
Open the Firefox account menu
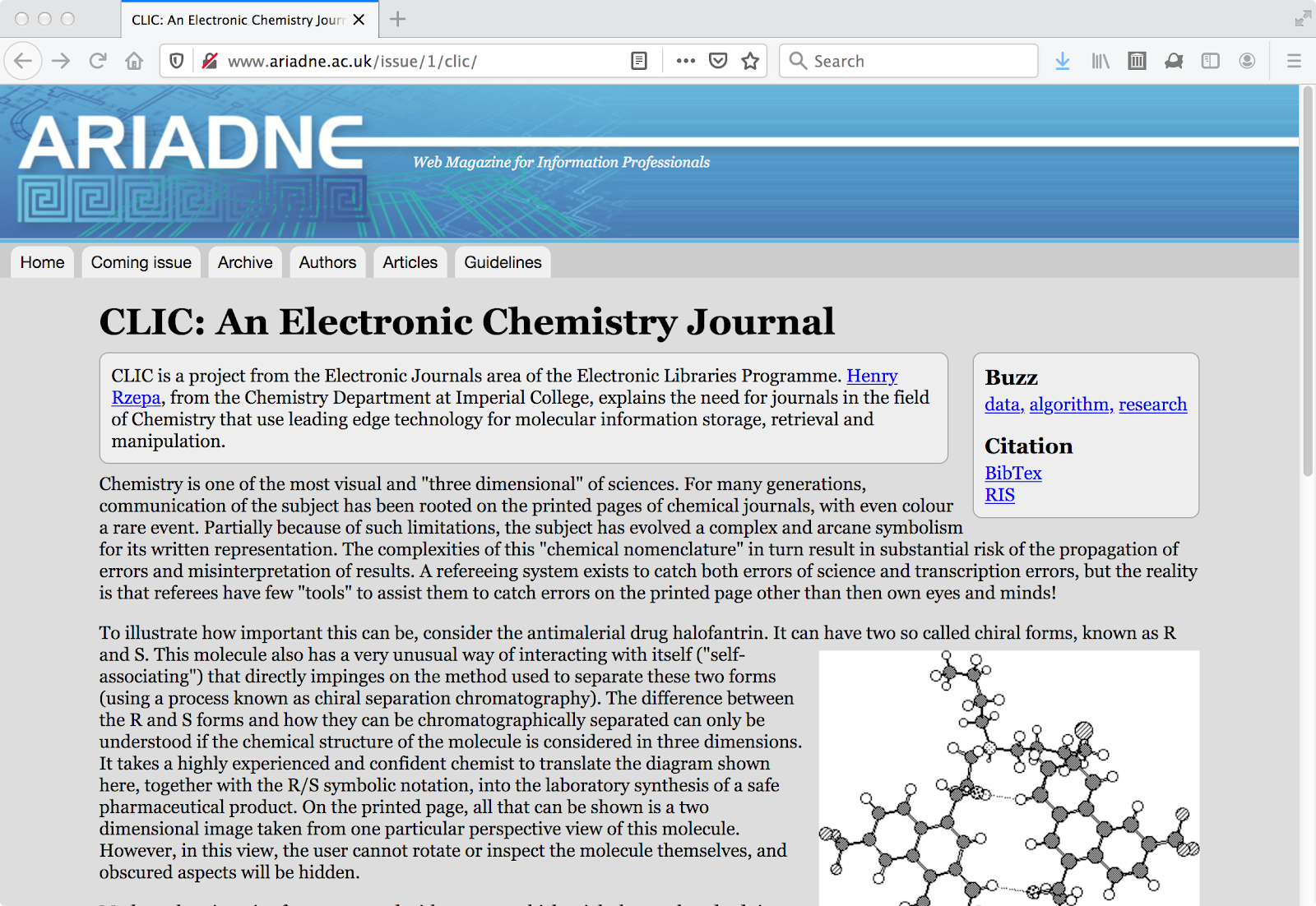pyautogui.click(x=1247, y=61)
